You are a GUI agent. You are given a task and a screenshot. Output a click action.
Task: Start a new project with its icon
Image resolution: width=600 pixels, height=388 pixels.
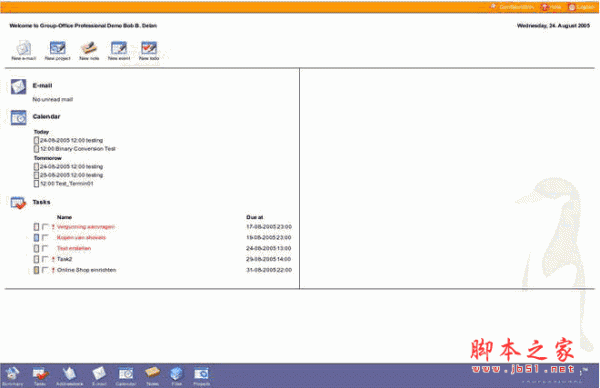point(57,50)
